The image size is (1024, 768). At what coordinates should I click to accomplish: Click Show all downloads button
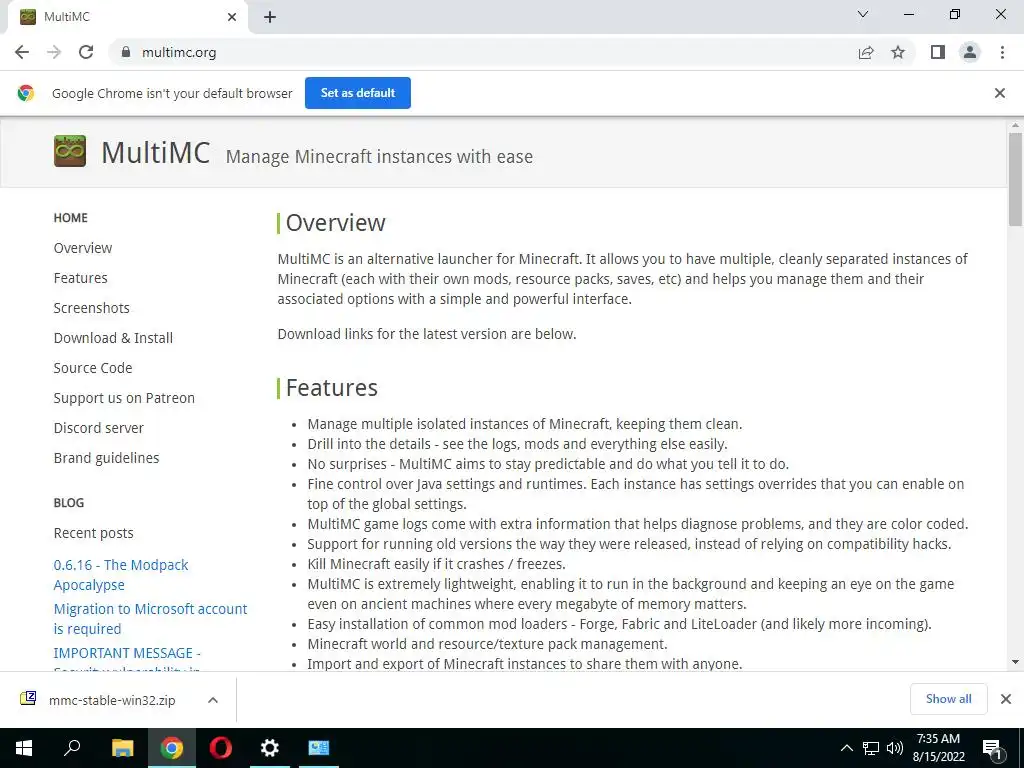[948, 699]
